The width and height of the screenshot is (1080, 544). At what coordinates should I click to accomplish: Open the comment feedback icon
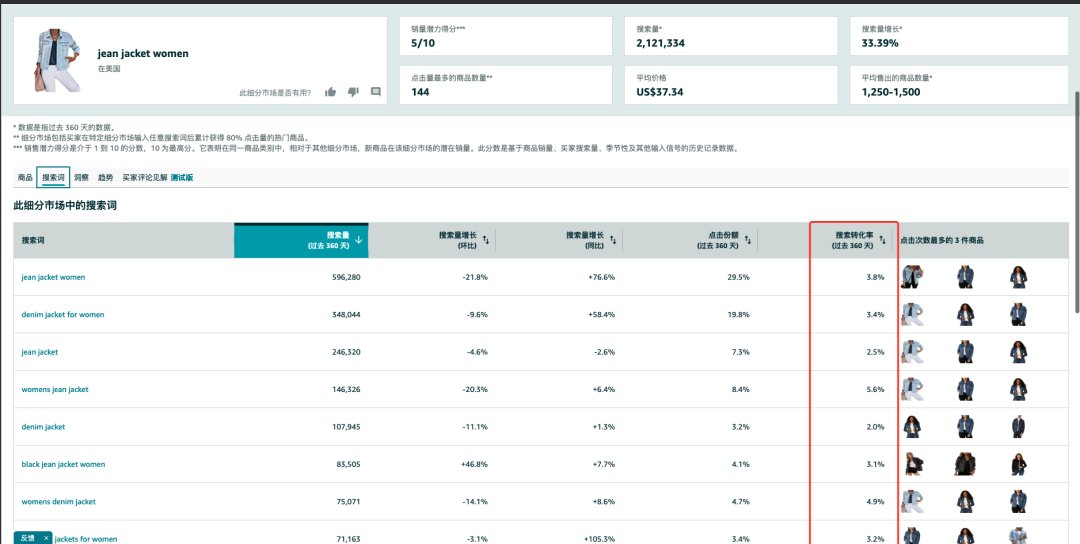376,92
